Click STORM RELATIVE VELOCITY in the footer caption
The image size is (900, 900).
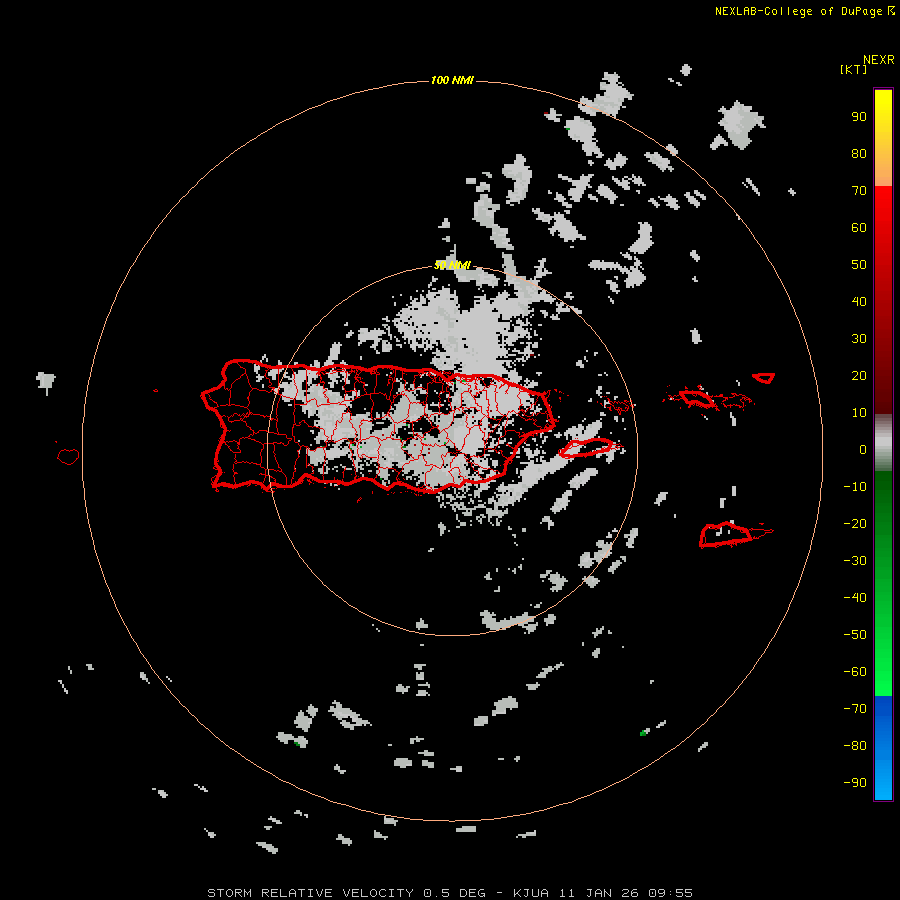pyautogui.click(x=311, y=893)
